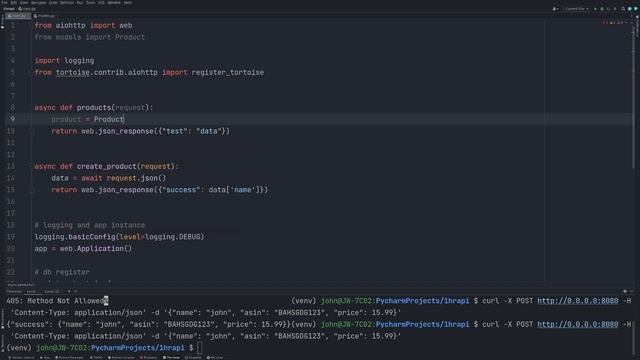Image resolution: width=640 pixels, height=360 pixels.
Task: Hide the terminal tool window
Action: pos(632,291)
